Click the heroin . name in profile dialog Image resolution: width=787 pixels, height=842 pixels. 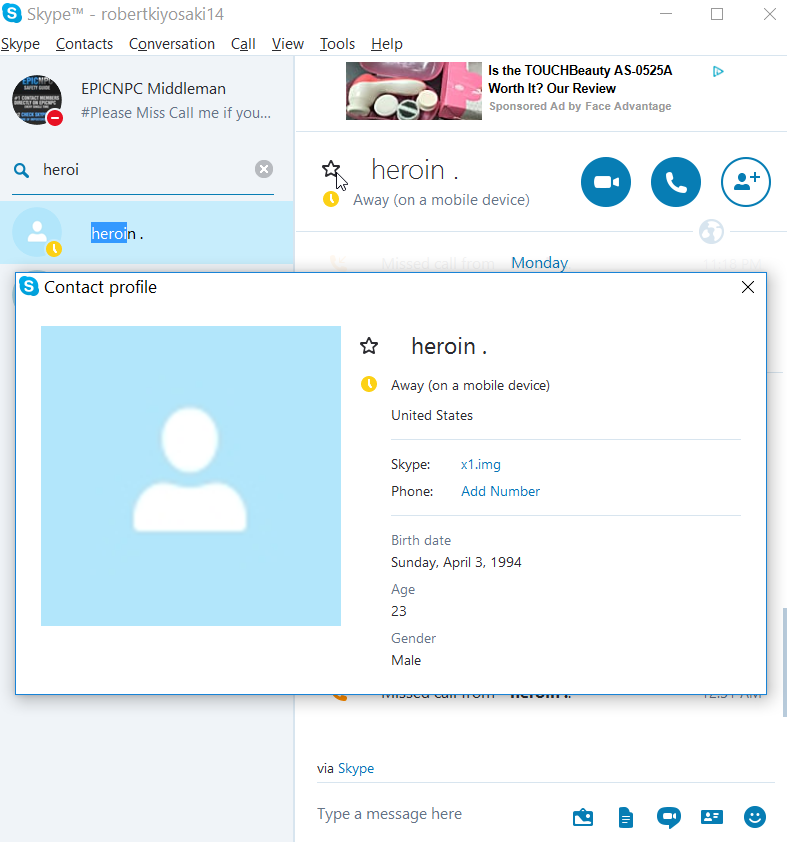[x=449, y=346]
